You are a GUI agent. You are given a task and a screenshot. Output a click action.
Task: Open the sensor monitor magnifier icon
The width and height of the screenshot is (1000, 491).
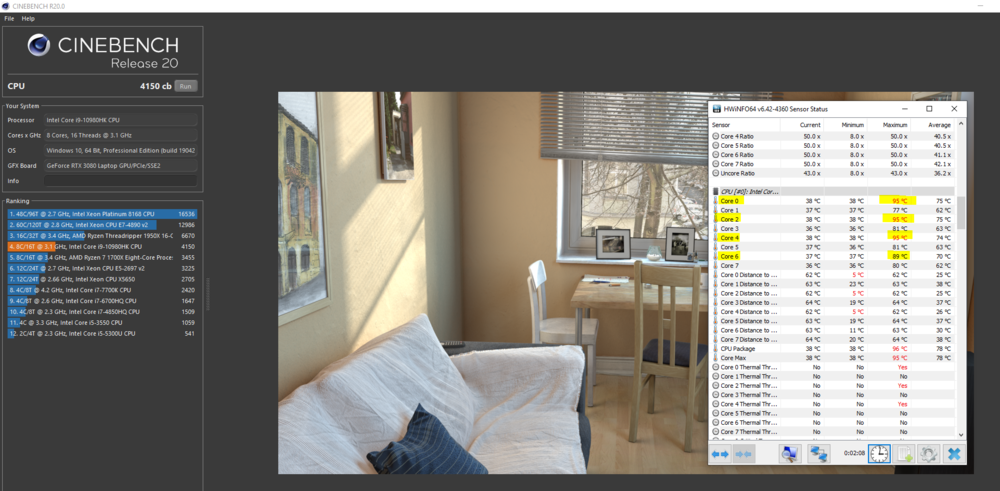coord(790,454)
